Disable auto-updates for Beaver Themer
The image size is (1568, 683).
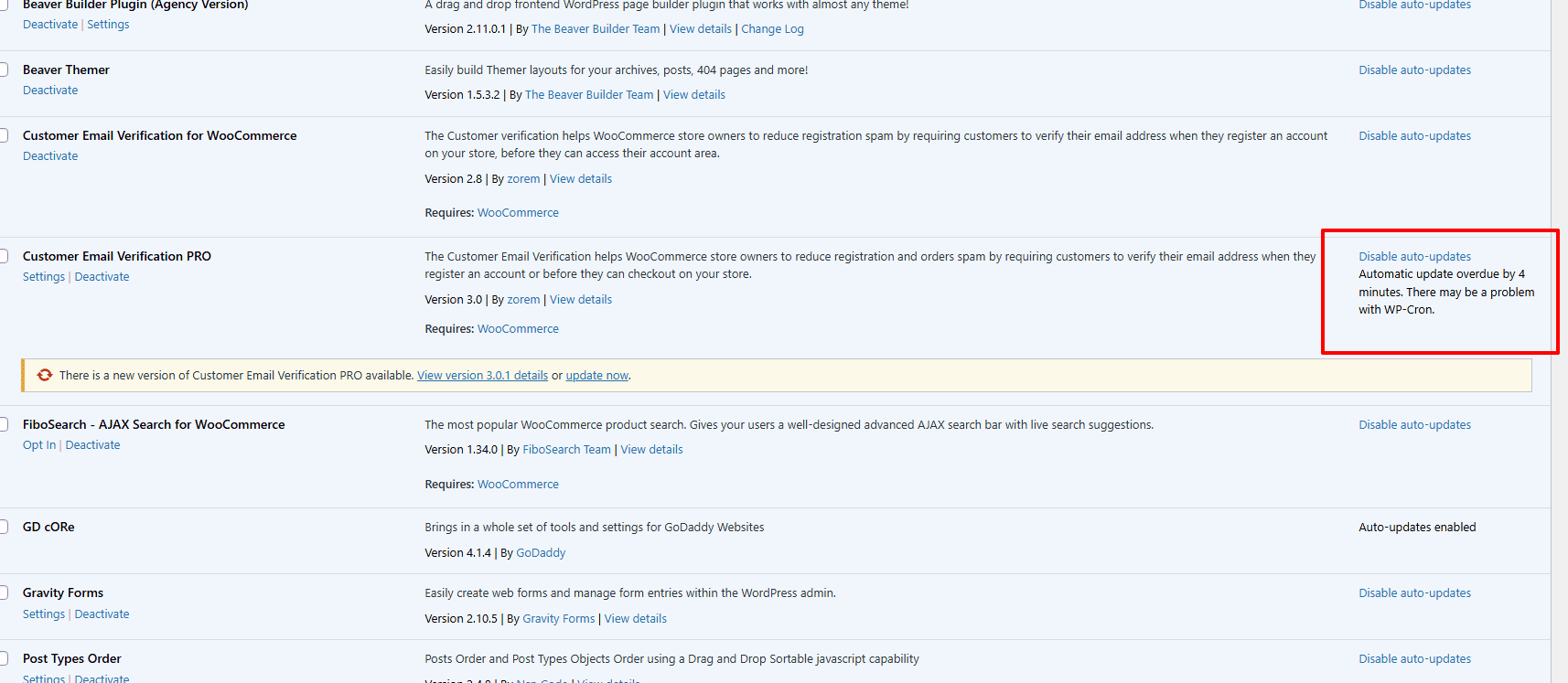point(1414,70)
